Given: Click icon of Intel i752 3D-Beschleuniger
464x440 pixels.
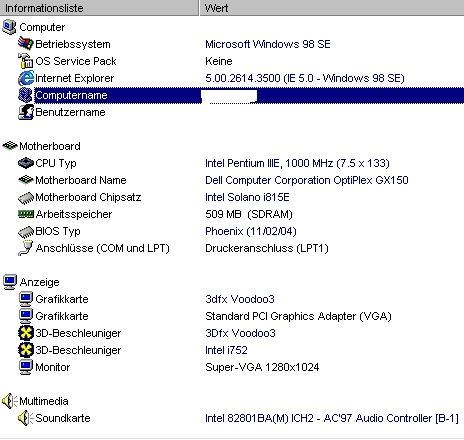Looking at the screenshot, I should [x=26, y=350].
